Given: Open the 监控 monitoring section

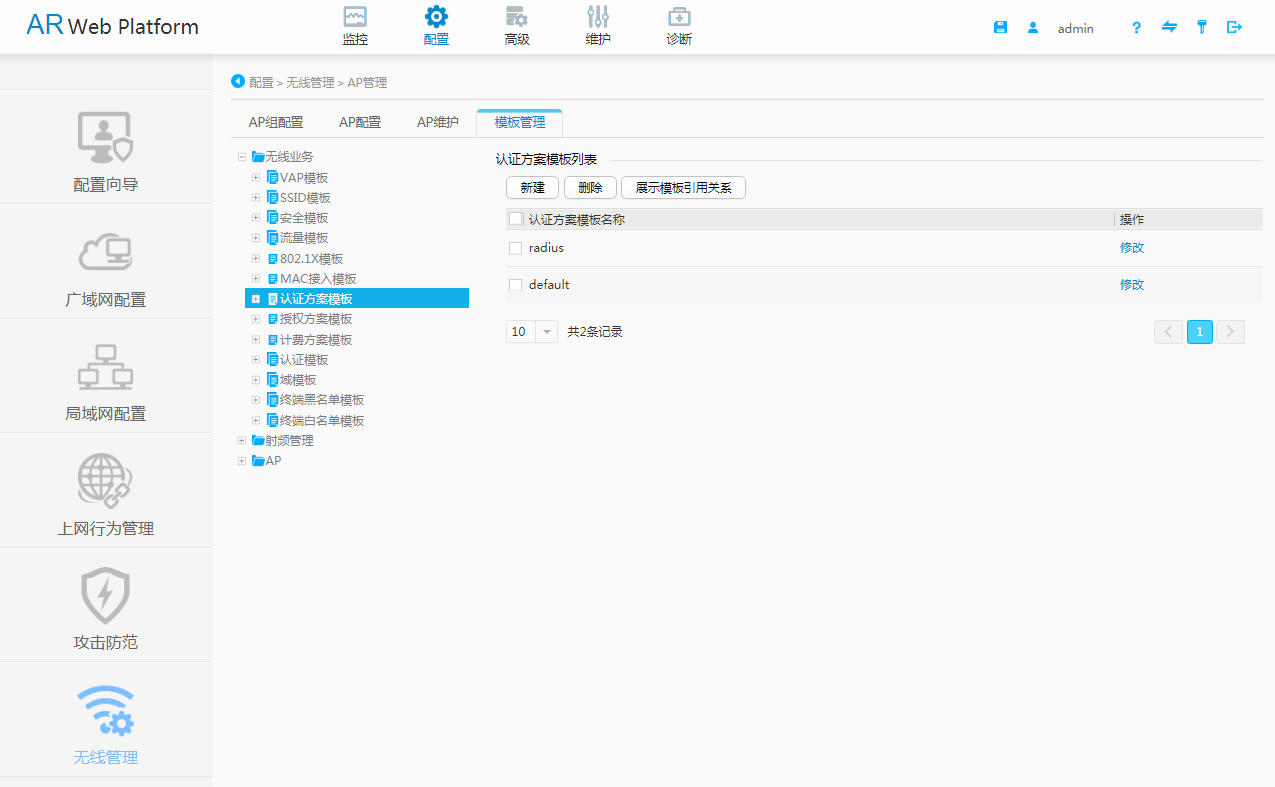Looking at the screenshot, I should pos(355,25).
